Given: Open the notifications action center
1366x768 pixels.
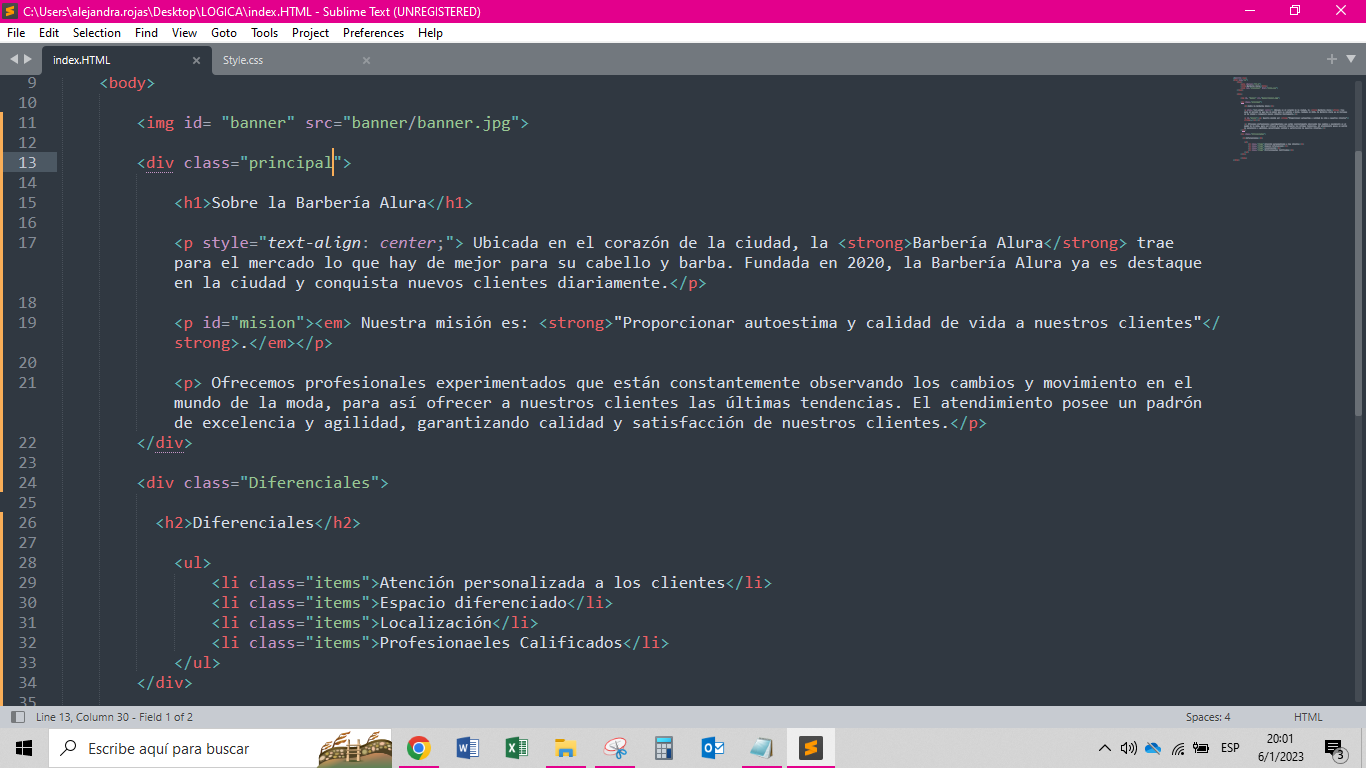Looking at the screenshot, I should (1336, 748).
